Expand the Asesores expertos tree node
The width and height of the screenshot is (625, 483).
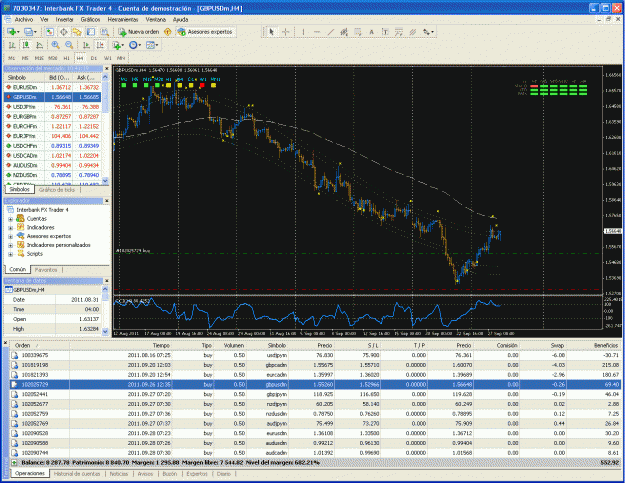(x=10, y=237)
